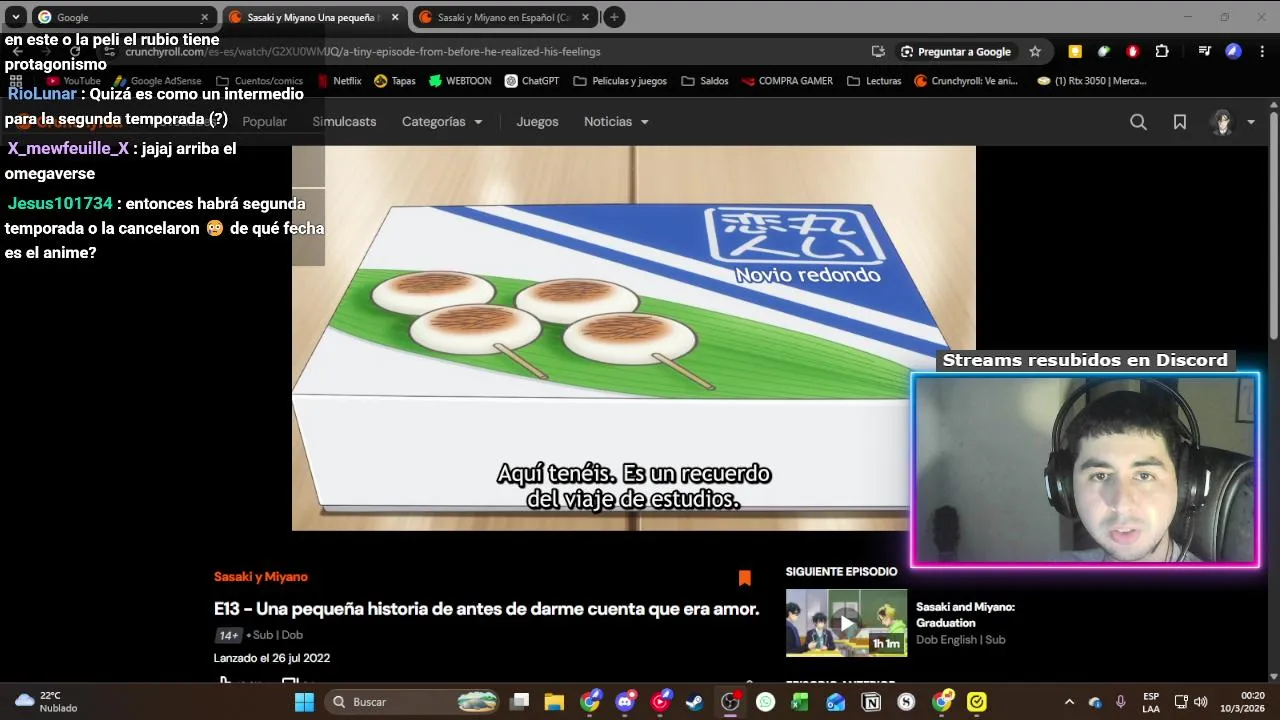Open Steam from taskbar
Screen dimensions: 1280x720
(694, 702)
